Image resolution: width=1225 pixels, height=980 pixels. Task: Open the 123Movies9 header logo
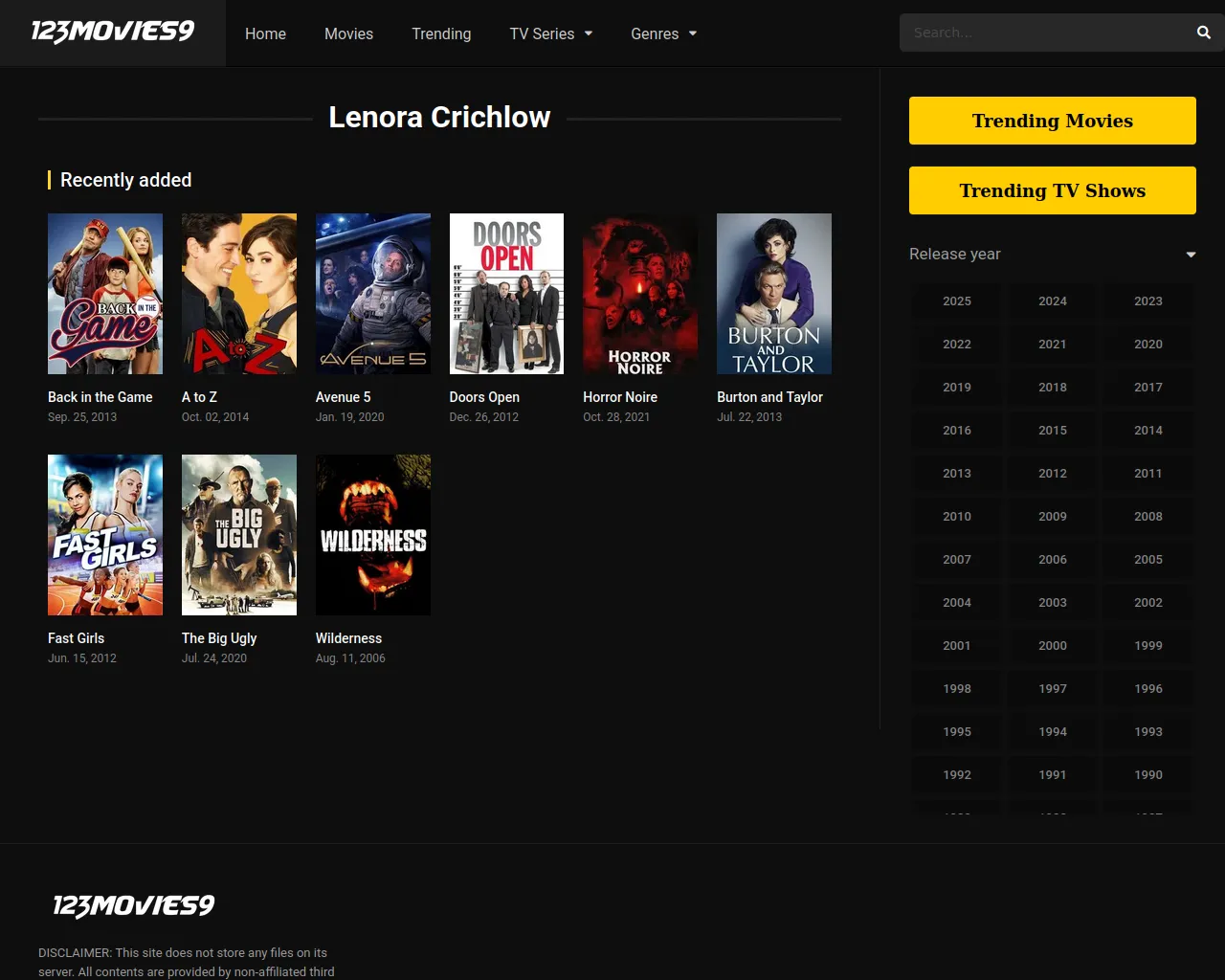pyautogui.click(x=113, y=32)
